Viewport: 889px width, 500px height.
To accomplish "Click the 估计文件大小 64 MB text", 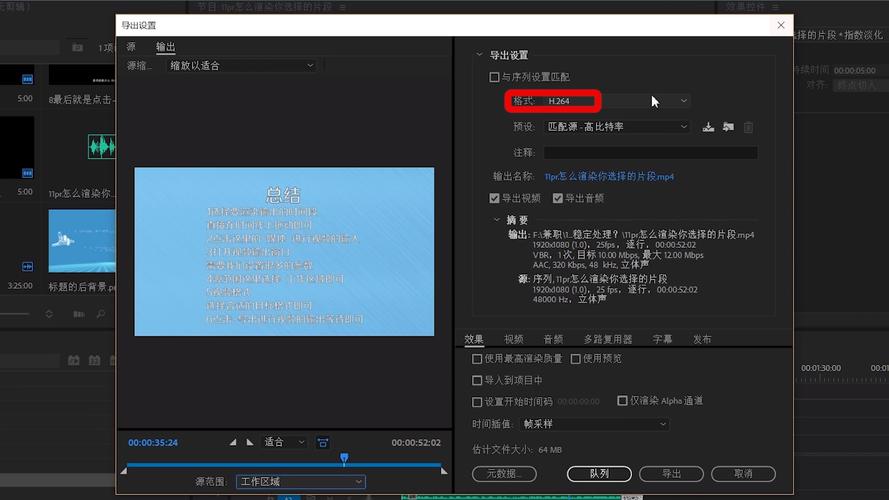I will (x=517, y=450).
